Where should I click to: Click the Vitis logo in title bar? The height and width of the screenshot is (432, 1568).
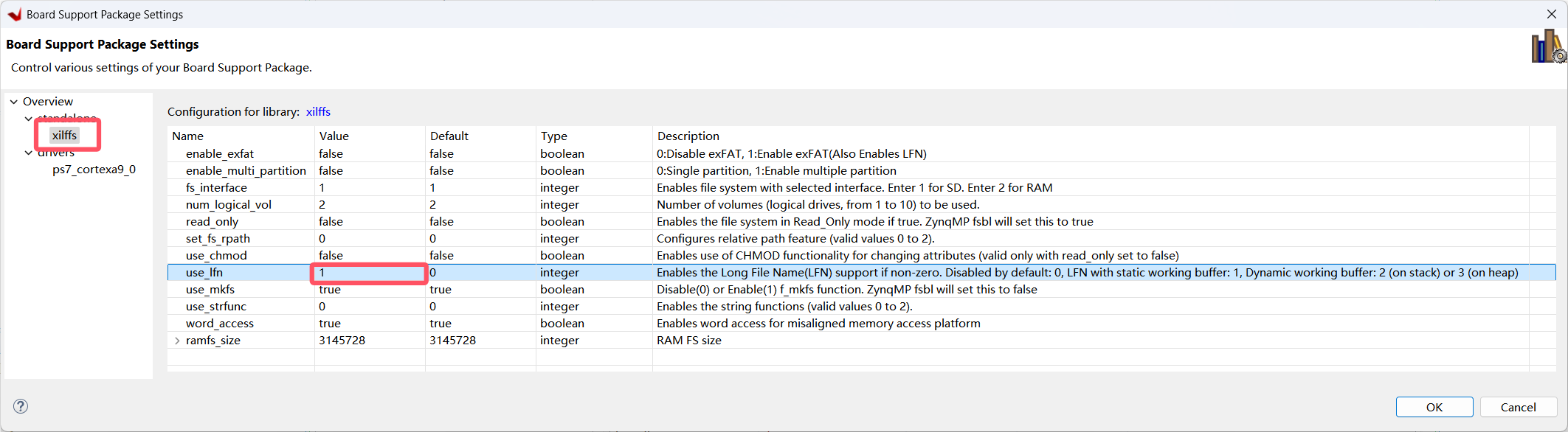click(x=14, y=14)
